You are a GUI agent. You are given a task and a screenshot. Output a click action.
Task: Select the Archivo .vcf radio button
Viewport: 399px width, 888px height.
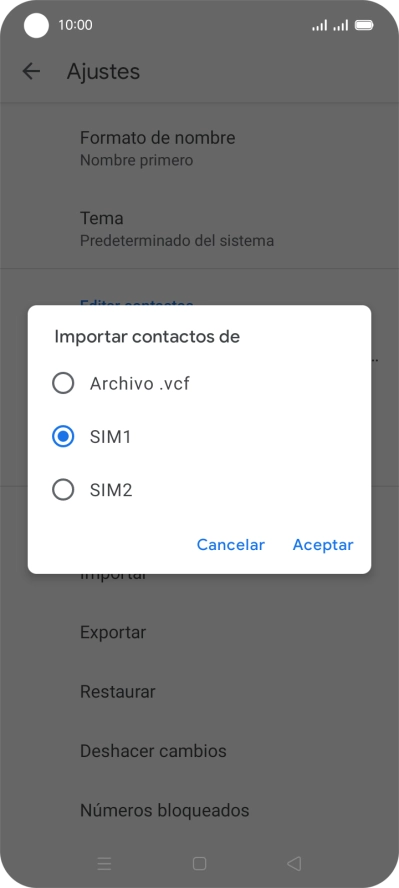pyautogui.click(x=63, y=383)
